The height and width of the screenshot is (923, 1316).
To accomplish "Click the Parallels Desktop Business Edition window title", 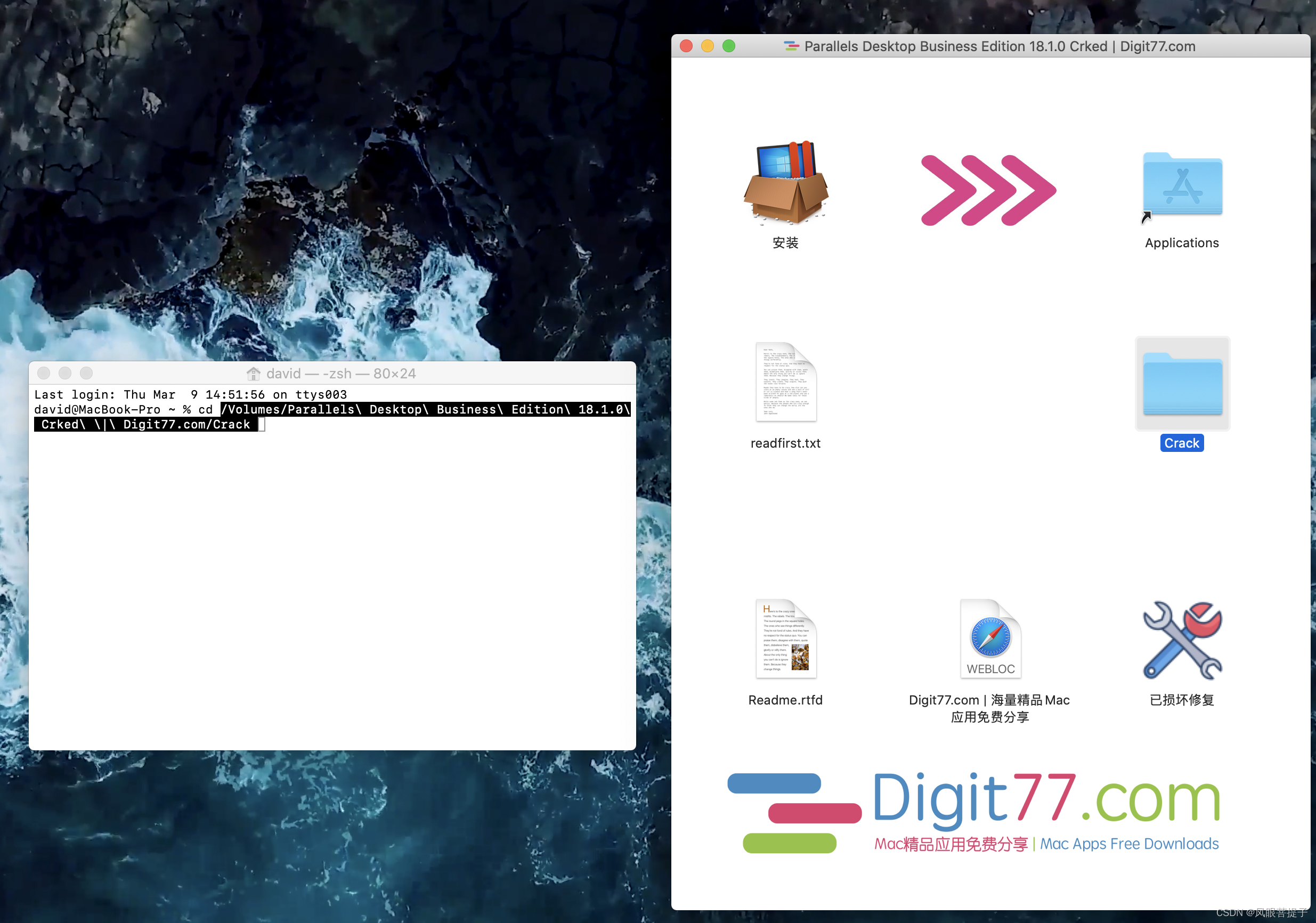I will click(1000, 46).
